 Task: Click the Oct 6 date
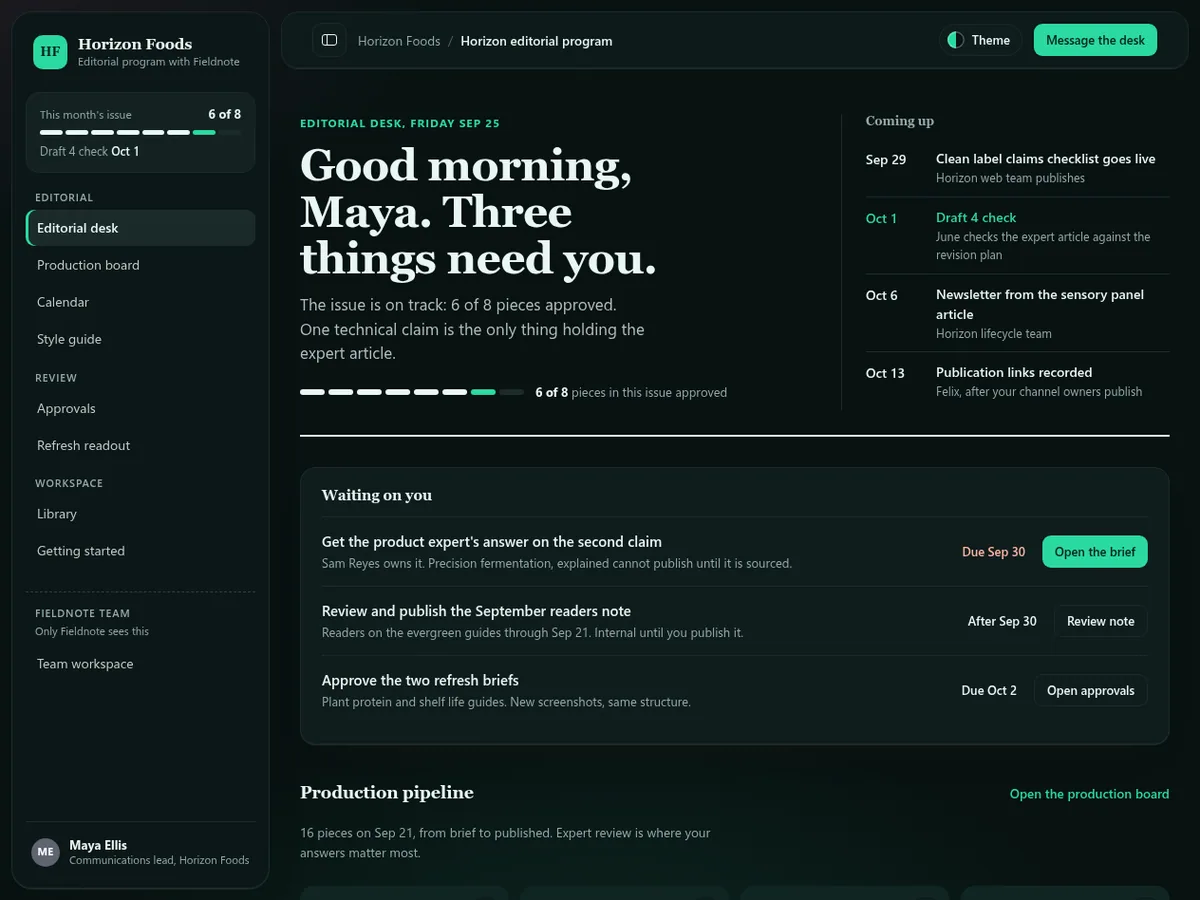[x=882, y=296]
